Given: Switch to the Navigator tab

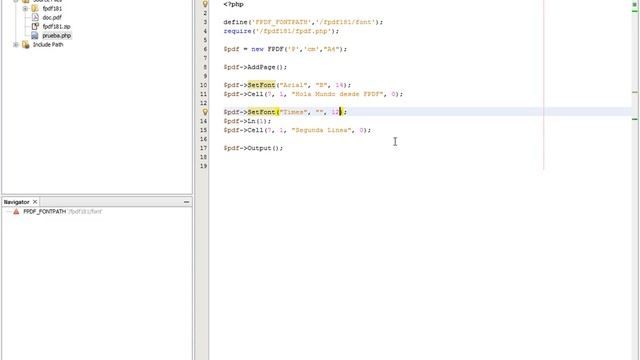Looking at the screenshot, I should point(16,202).
